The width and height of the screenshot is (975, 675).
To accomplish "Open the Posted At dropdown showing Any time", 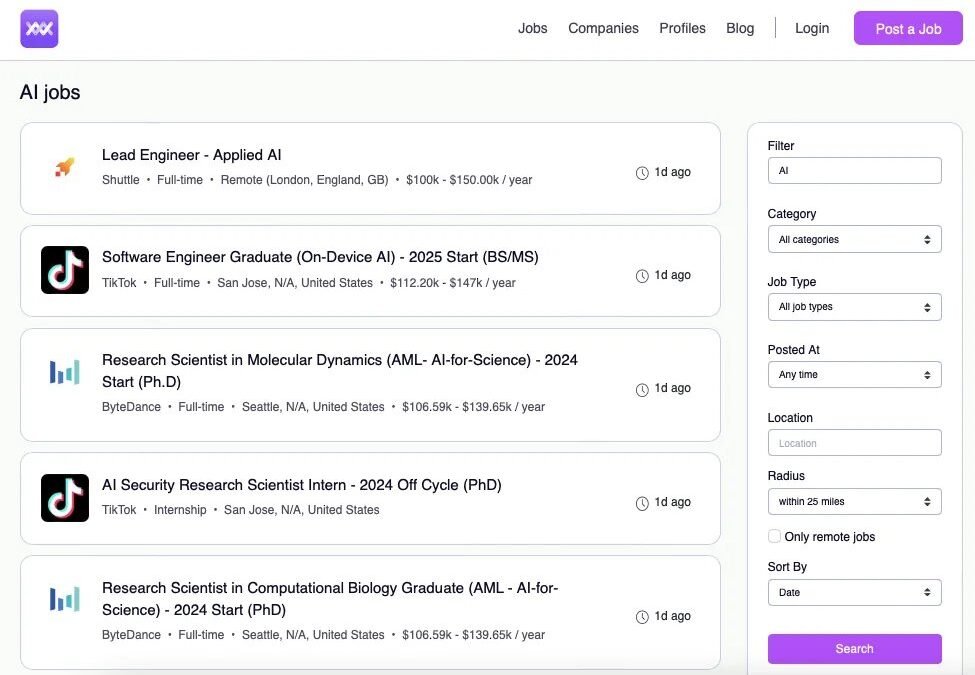I will (854, 375).
